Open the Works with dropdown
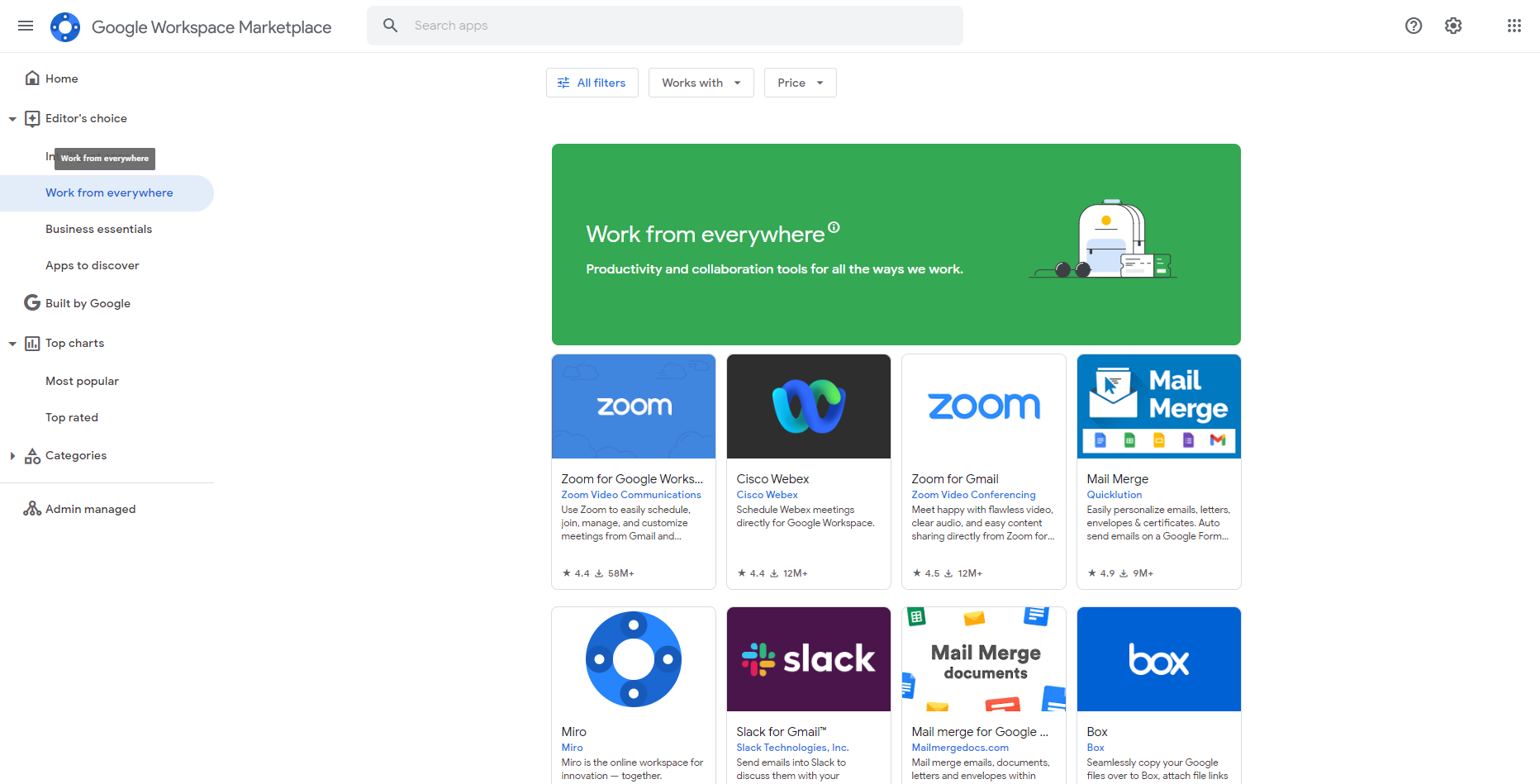 pos(701,83)
